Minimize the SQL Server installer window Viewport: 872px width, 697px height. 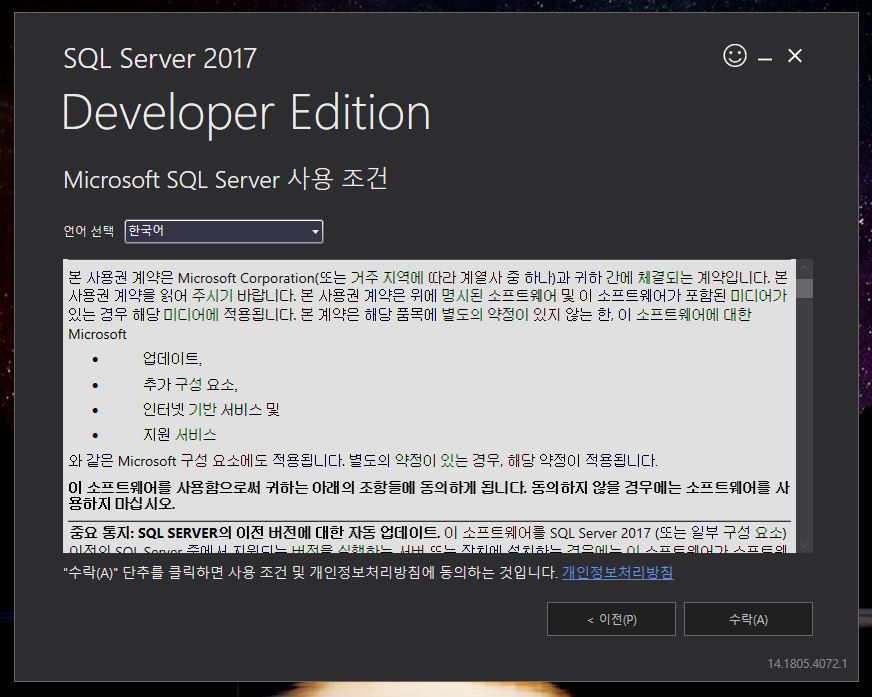click(x=765, y=58)
